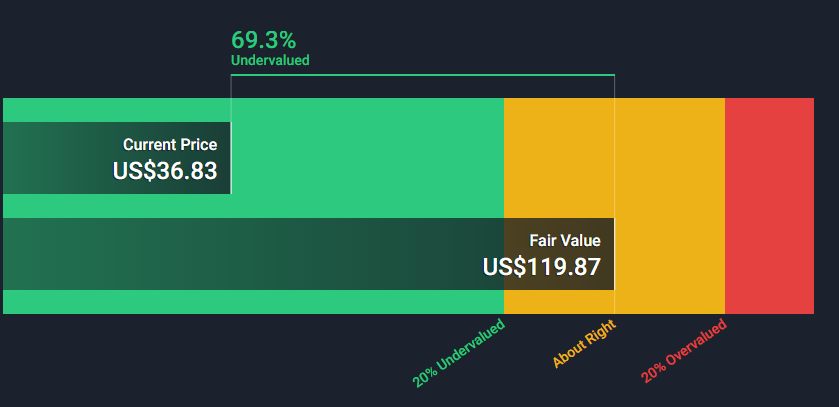Click the 20% Undervalued axis label
The width and height of the screenshot is (839, 407).
click(x=459, y=353)
